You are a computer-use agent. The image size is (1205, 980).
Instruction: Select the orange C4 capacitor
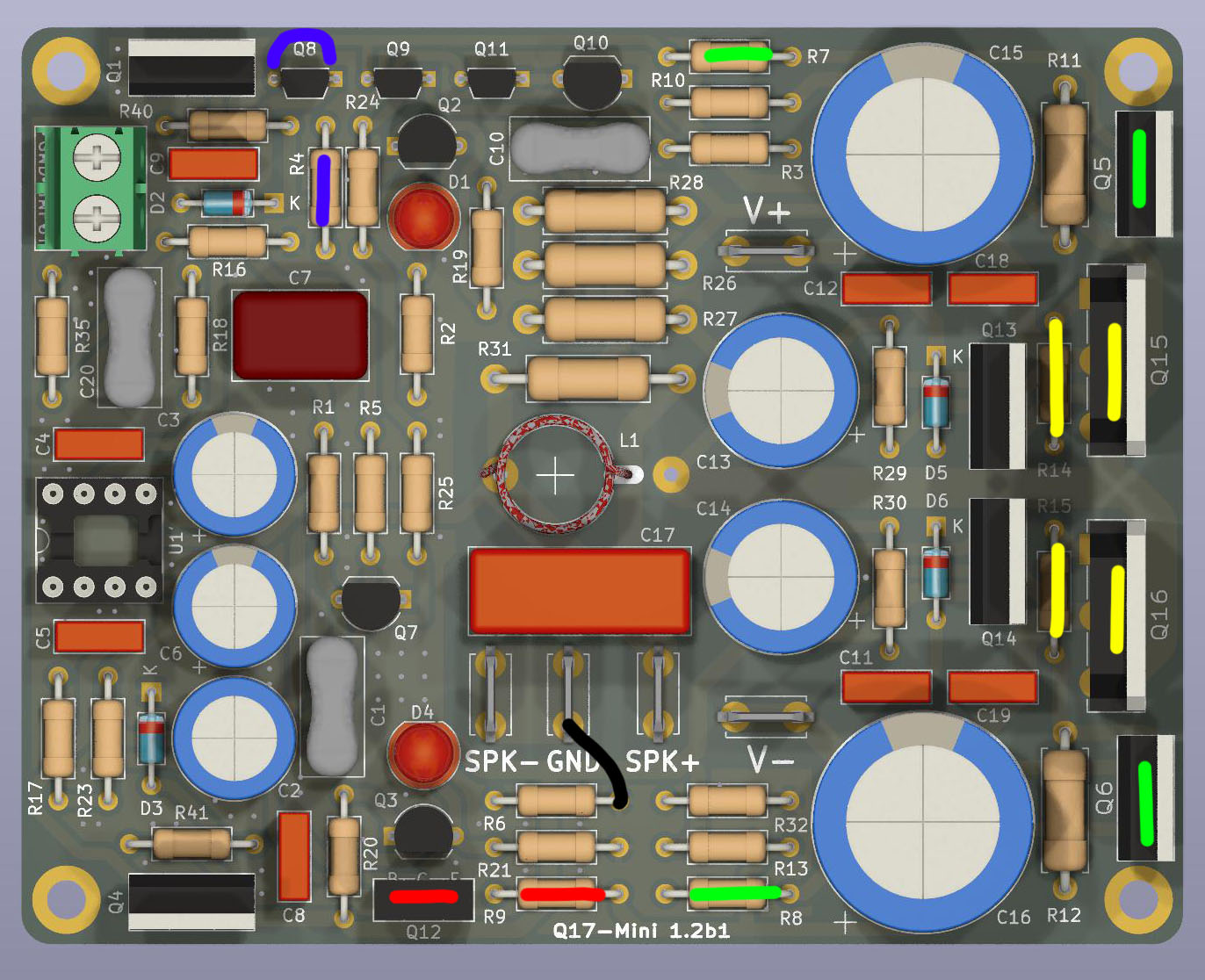pyautogui.click(x=99, y=444)
